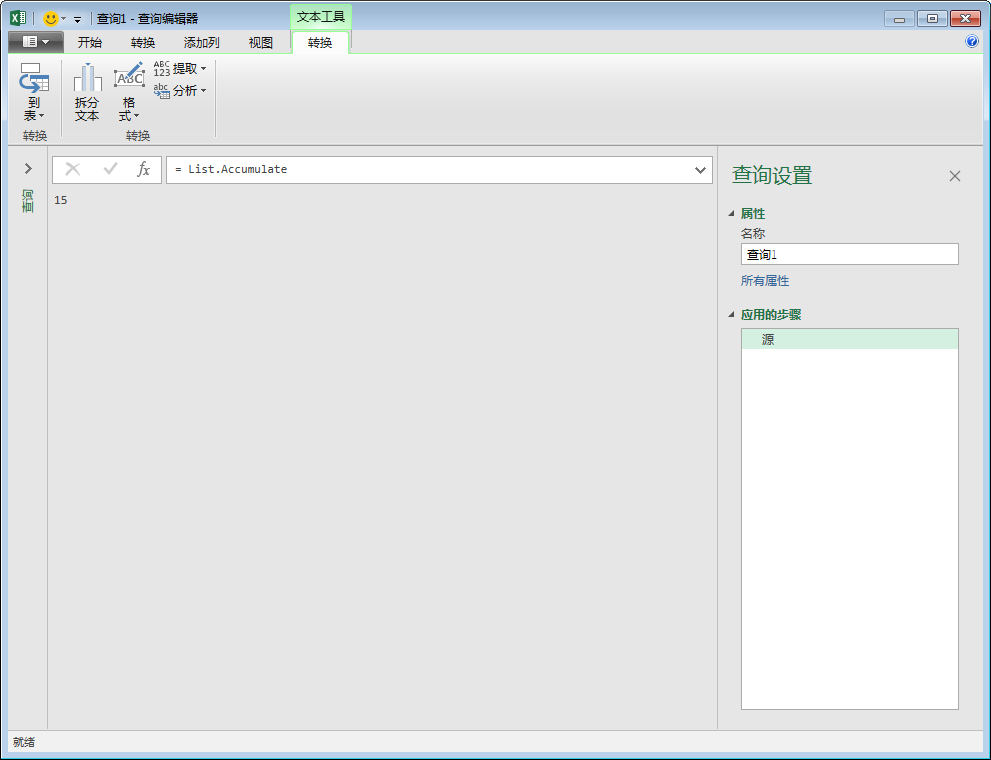The width and height of the screenshot is (991, 760).
Task: Cancel formula edit with the X icon
Action: 73,169
